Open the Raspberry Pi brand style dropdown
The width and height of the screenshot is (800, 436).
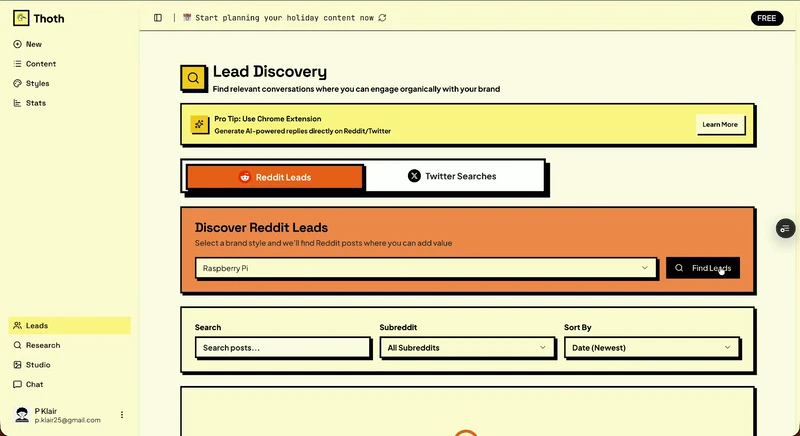(x=426, y=268)
